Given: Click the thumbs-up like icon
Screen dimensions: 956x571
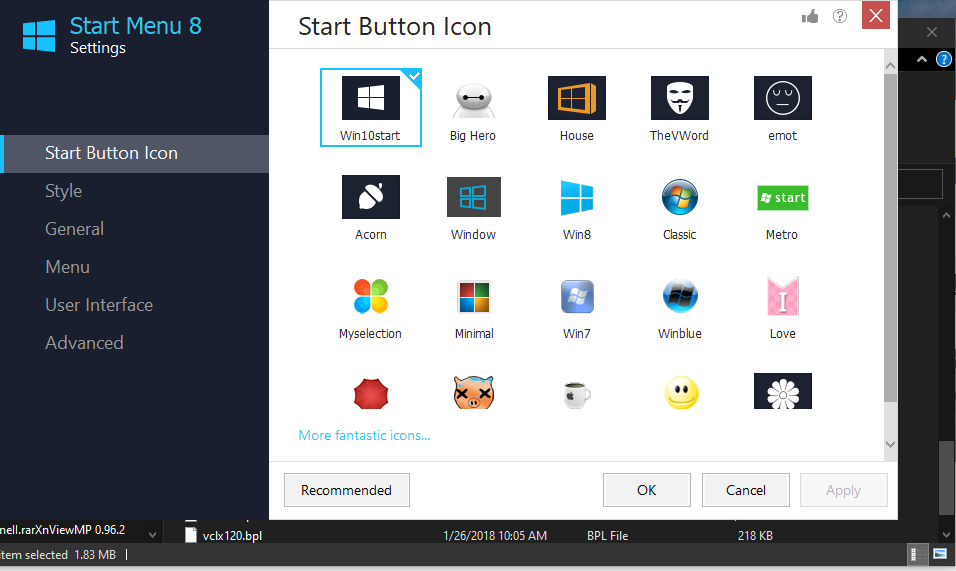Looking at the screenshot, I should click(x=810, y=16).
